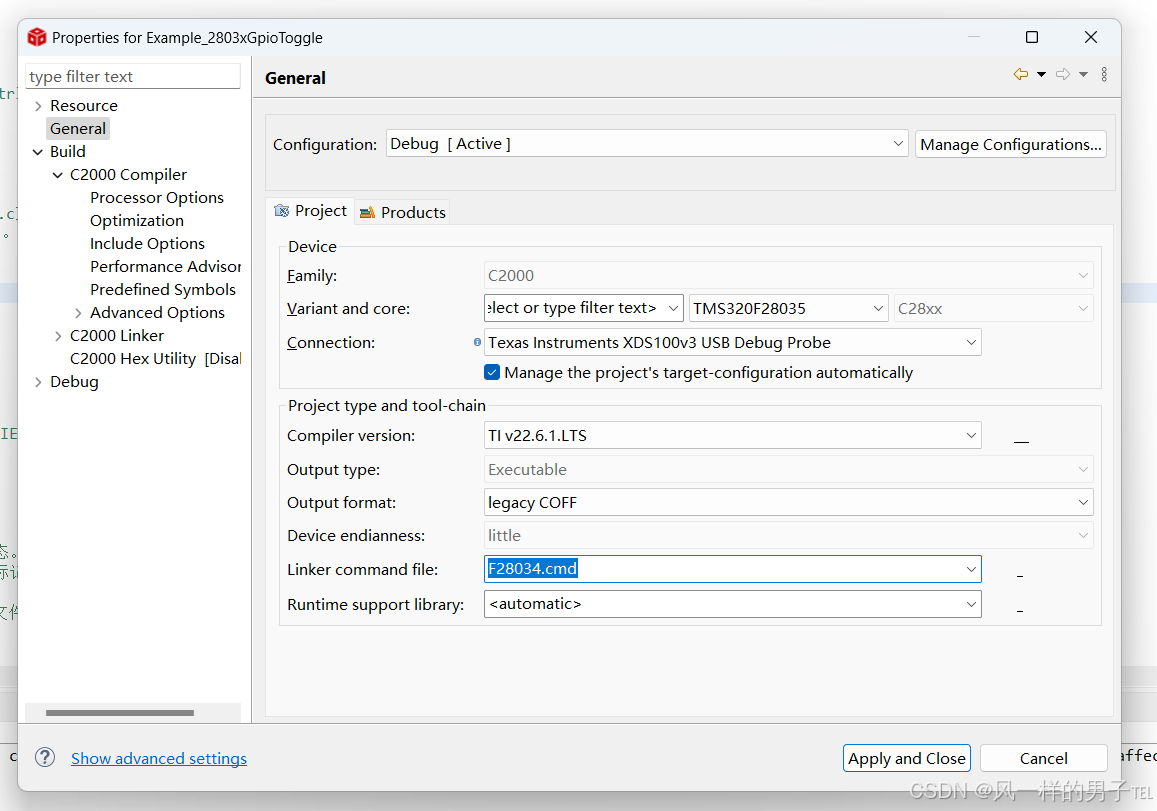The height and width of the screenshot is (811, 1157).
Task: Click the help question mark icon
Action: pos(45,757)
